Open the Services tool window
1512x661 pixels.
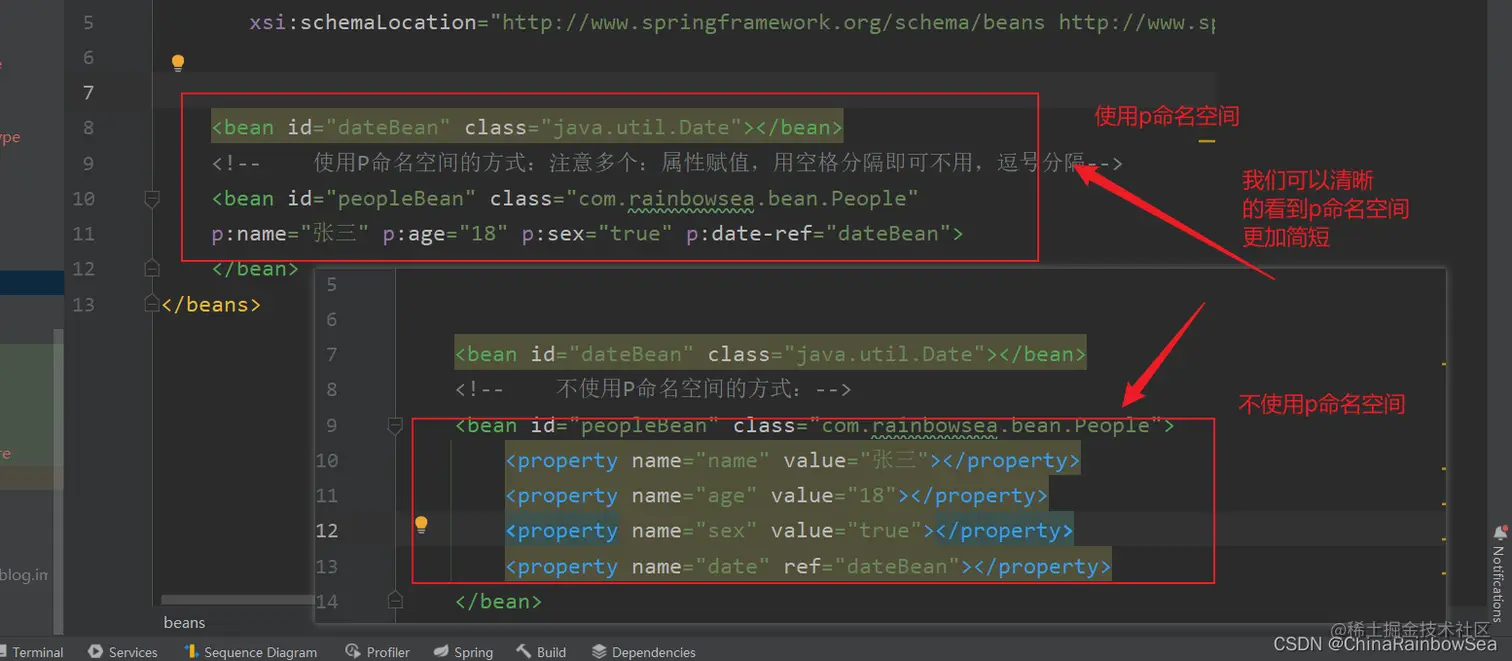point(123,652)
